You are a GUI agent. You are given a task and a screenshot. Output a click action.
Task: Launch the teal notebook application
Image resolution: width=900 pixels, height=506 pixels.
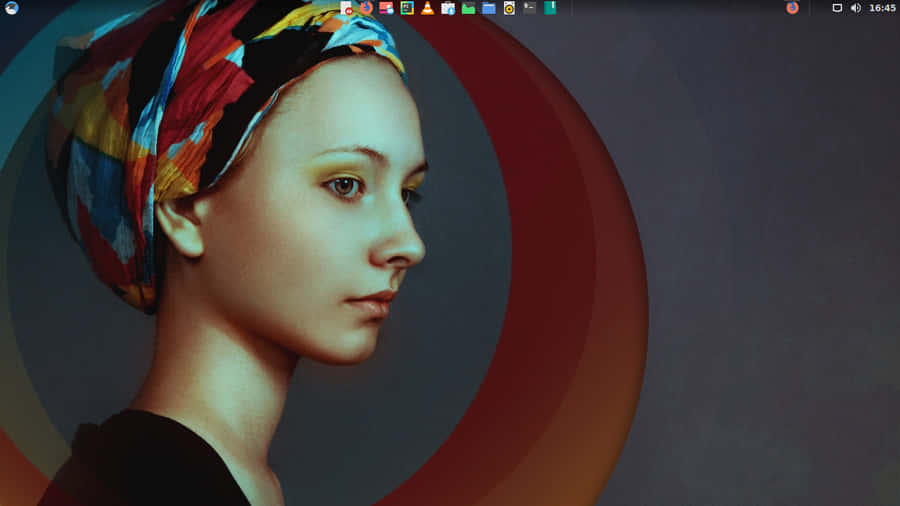click(x=550, y=8)
